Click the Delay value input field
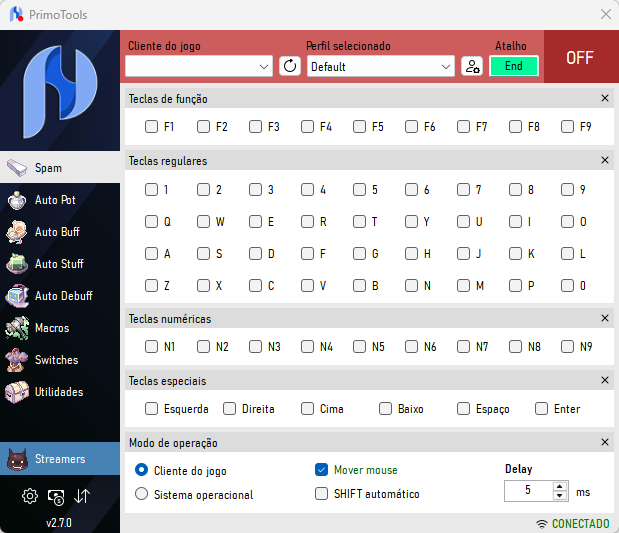 click(x=529, y=491)
